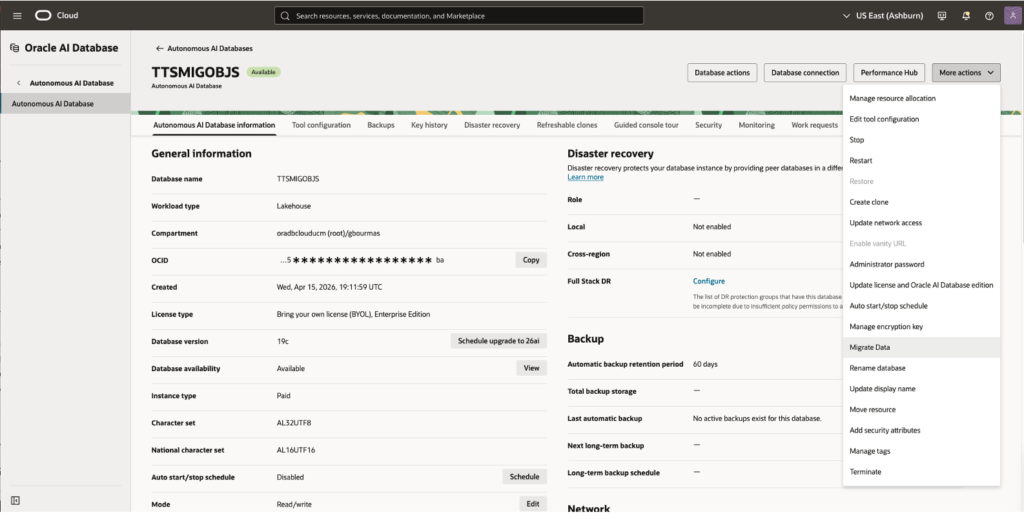Screen dimensions: 1024x519
Task: Click the search magnifier icon
Action: pyautogui.click(x=285, y=16)
